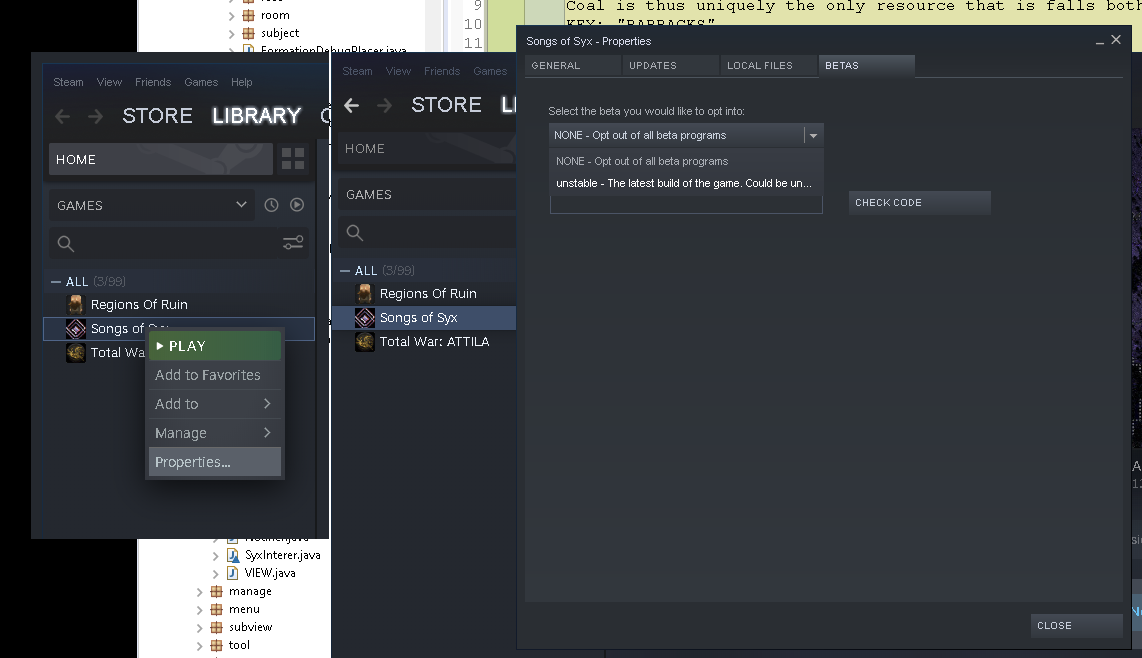The width and height of the screenshot is (1142, 658).
Task: Click the grid view icon beside HOME
Action: tap(293, 159)
